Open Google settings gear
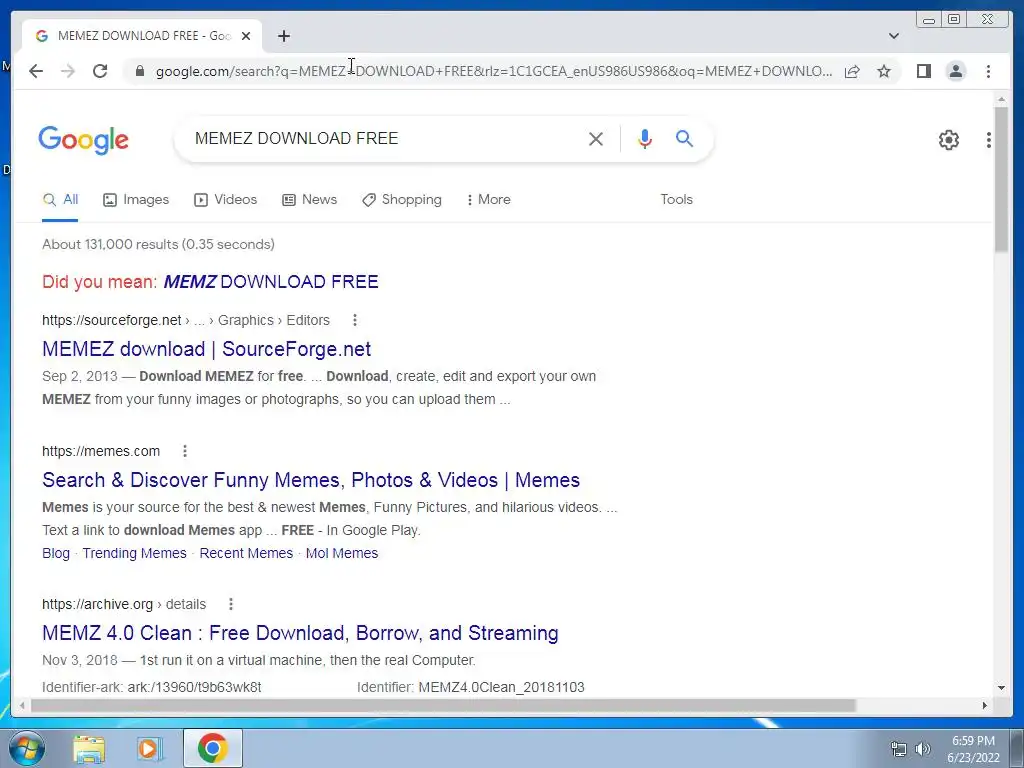1024x768 pixels. click(x=948, y=140)
